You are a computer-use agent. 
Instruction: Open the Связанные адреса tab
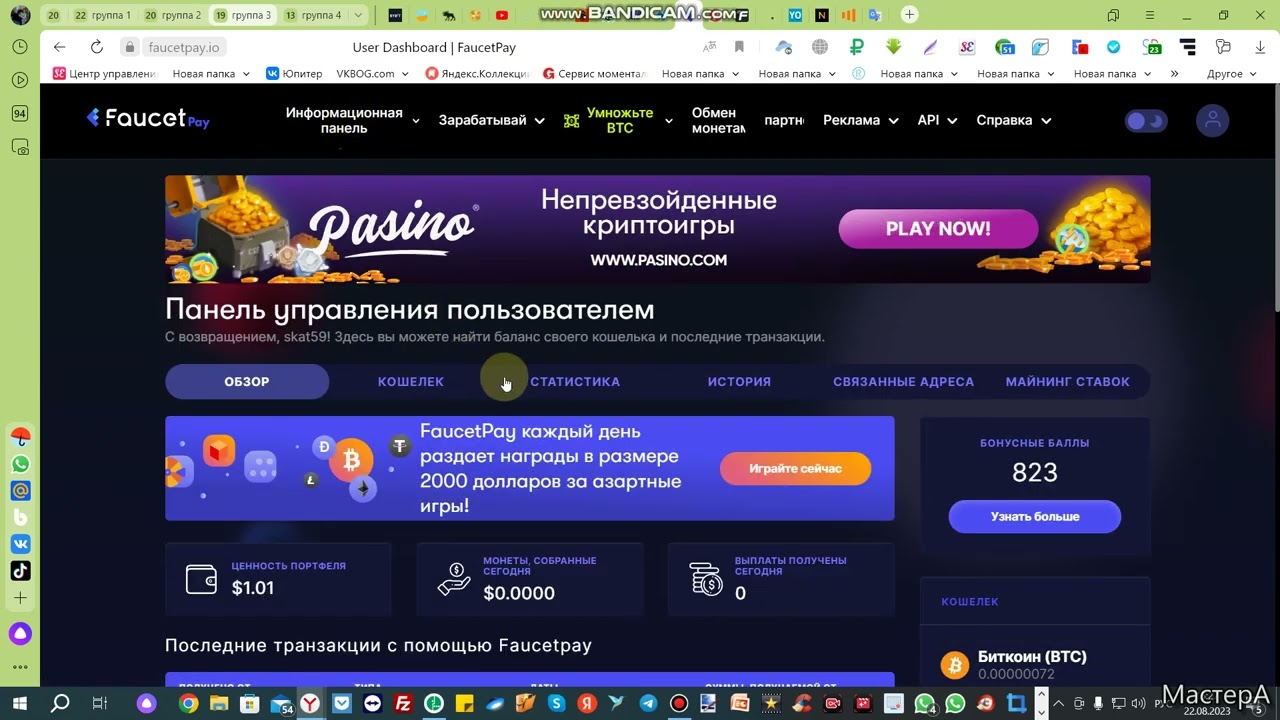click(903, 381)
